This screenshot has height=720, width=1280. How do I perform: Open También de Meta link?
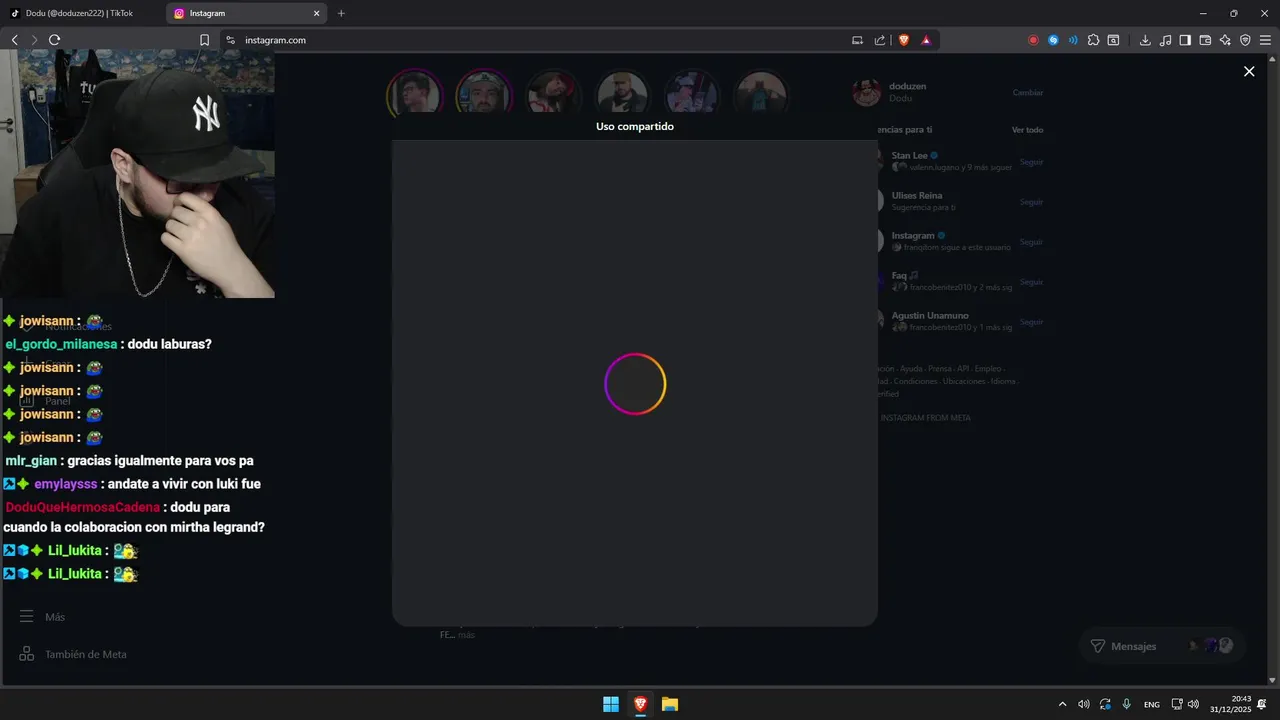[x=73, y=654]
